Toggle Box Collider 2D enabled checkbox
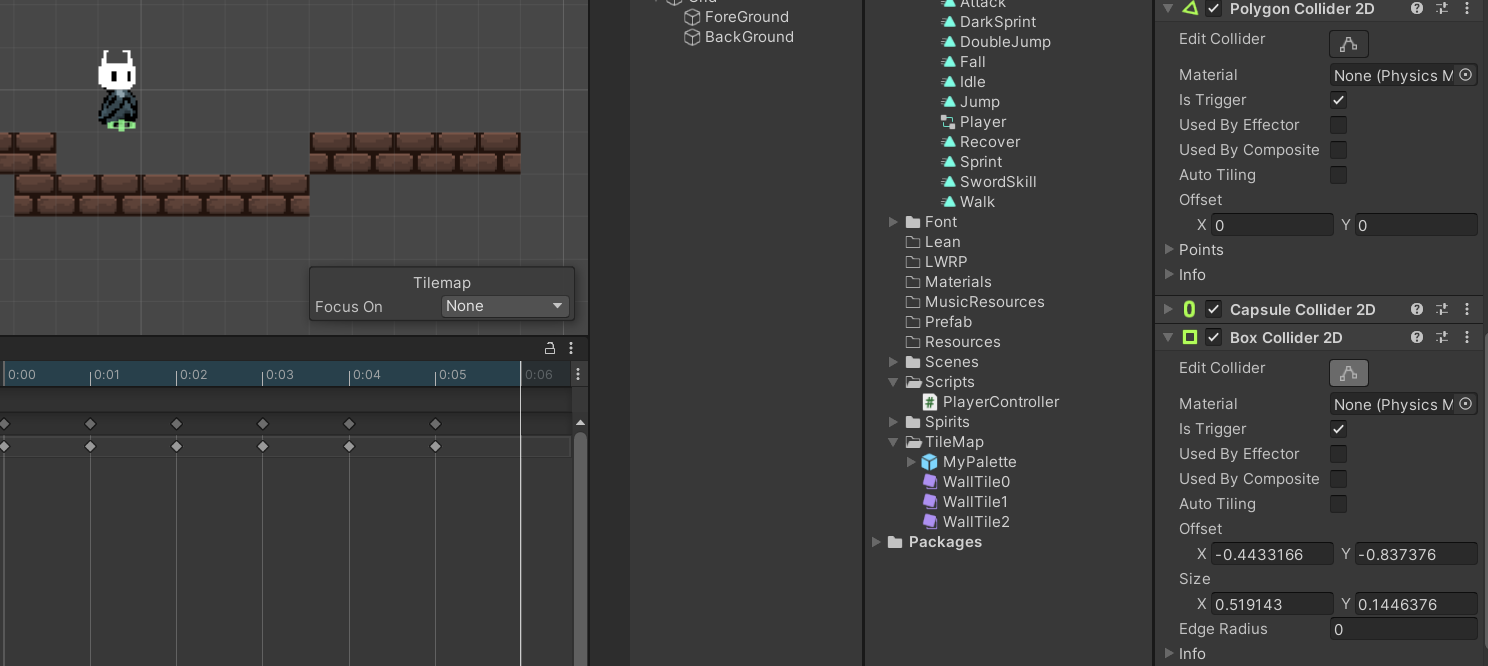The height and width of the screenshot is (666, 1488). 1214,338
